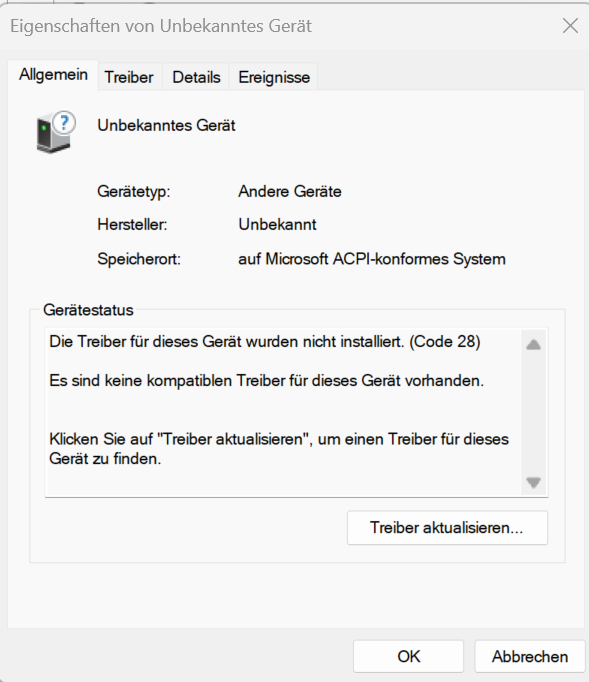The width and height of the screenshot is (589, 682).
Task: Click the 'Gerätestatus' group label
Action: (88, 310)
